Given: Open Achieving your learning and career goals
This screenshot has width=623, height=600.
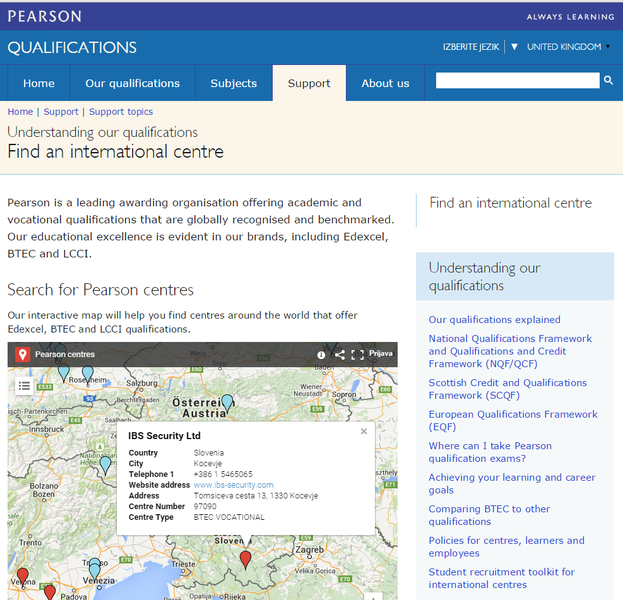Looking at the screenshot, I should click(512, 484).
